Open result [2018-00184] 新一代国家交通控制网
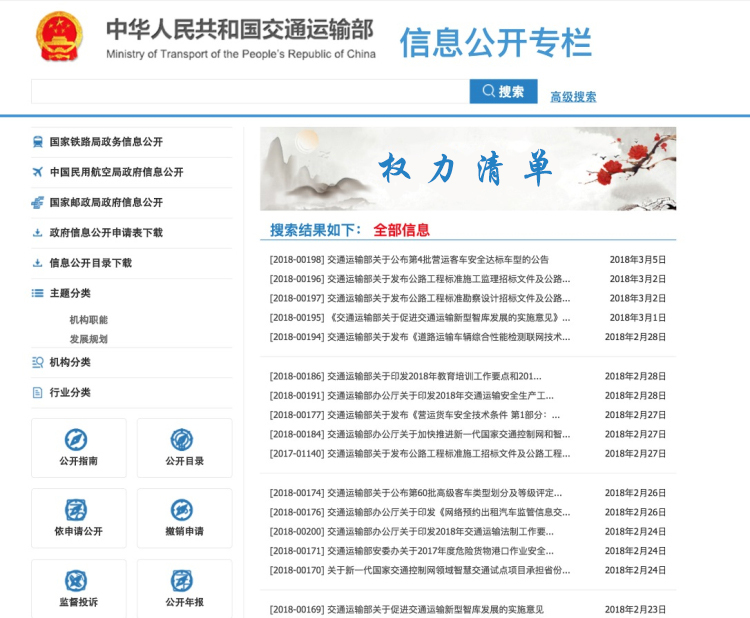 419,434
